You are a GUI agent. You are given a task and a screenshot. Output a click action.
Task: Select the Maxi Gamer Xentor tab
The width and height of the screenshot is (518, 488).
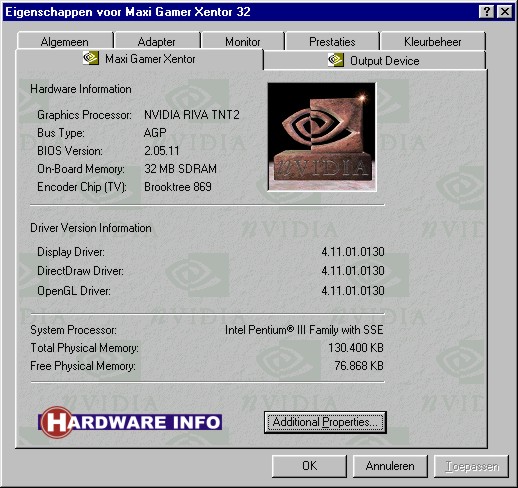(139, 59)
